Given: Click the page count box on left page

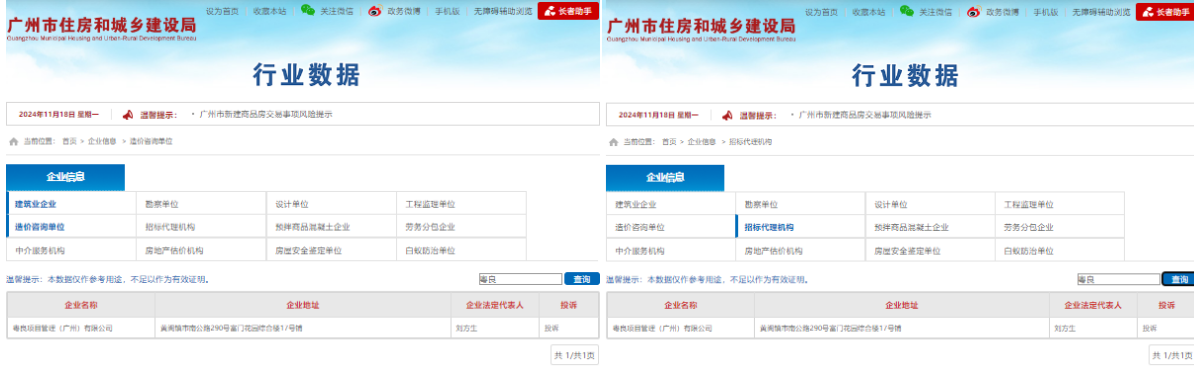Looking at the screenshot, I should tap(574, 355).
